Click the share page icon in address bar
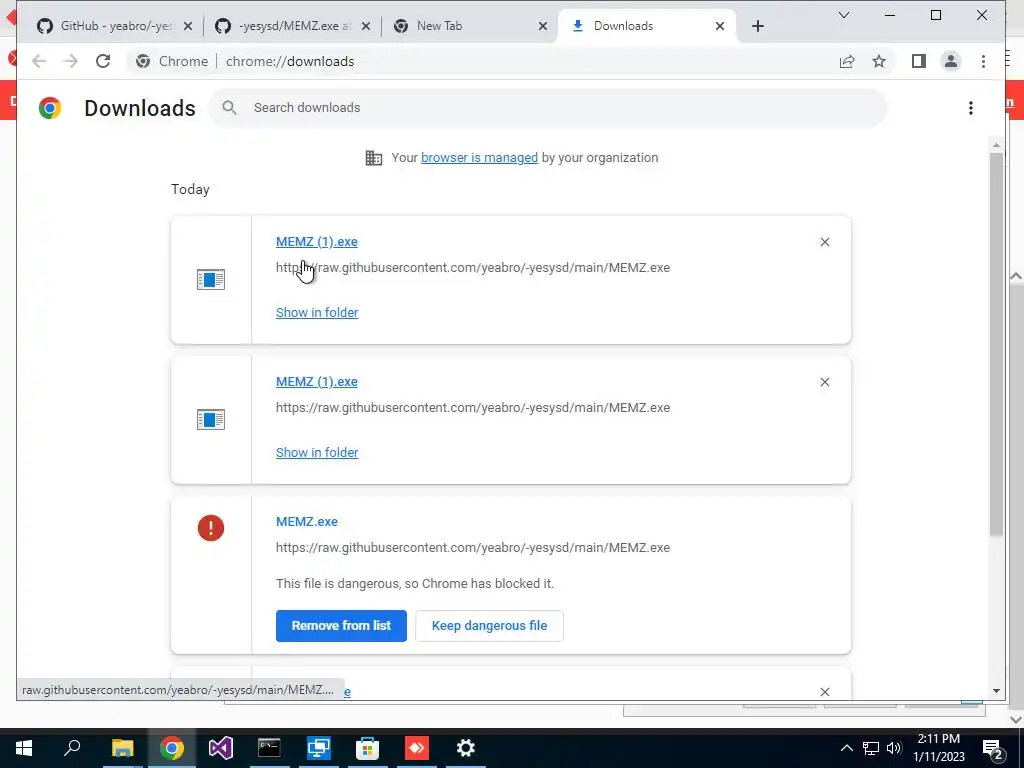The height and width of the screenshot is (768, 1024). [847, 61]
